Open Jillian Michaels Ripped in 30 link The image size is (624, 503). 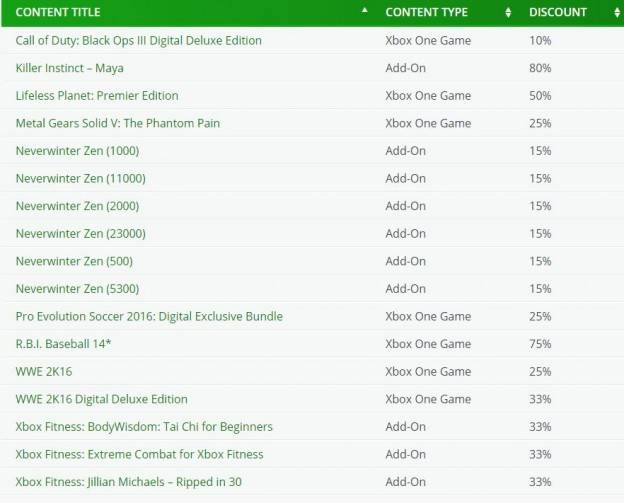129,482
